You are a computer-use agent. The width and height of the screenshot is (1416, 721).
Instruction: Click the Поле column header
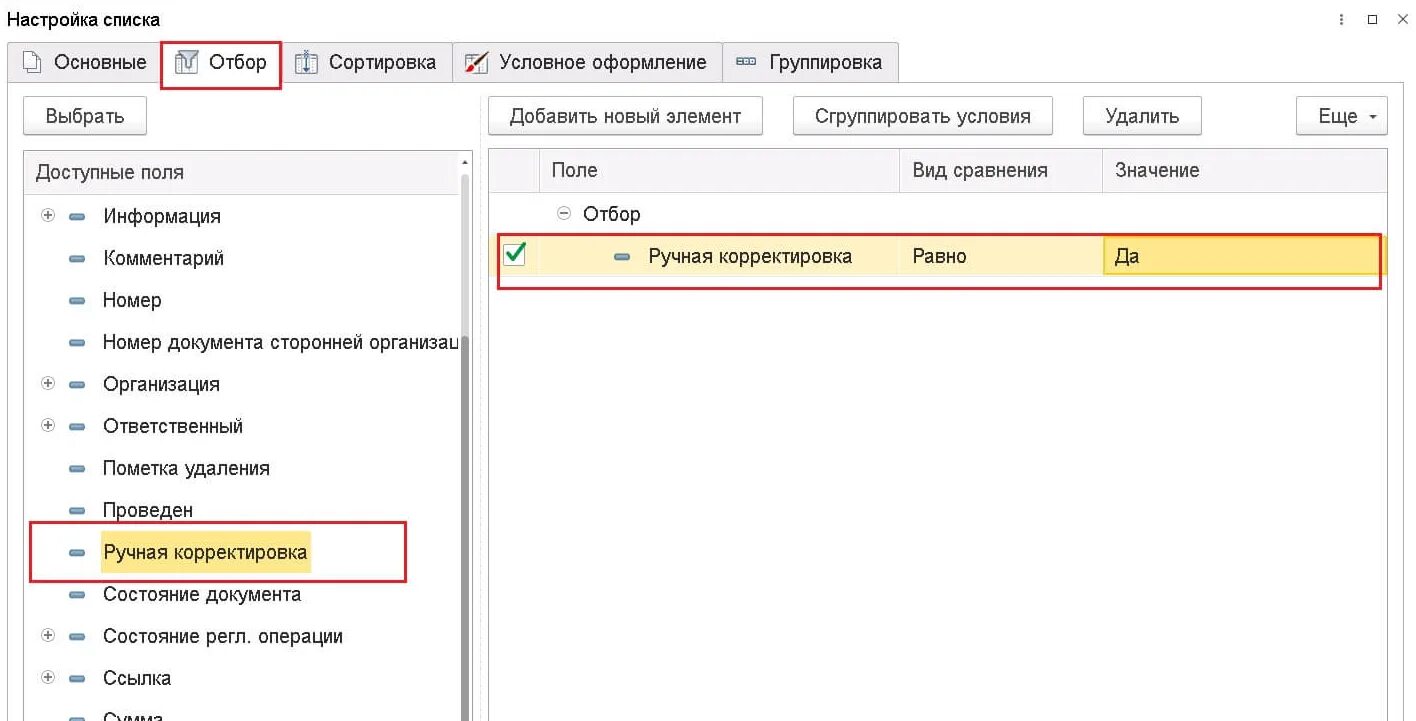720,170
